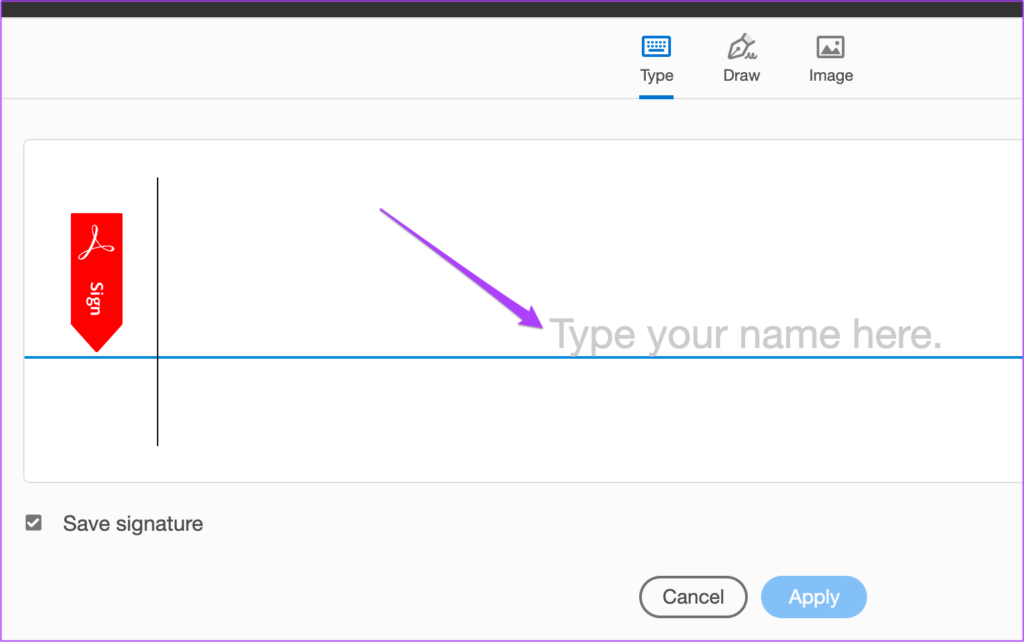Open the Image tab
This screenshot has width=1024, height=642.
pos(830,58)
